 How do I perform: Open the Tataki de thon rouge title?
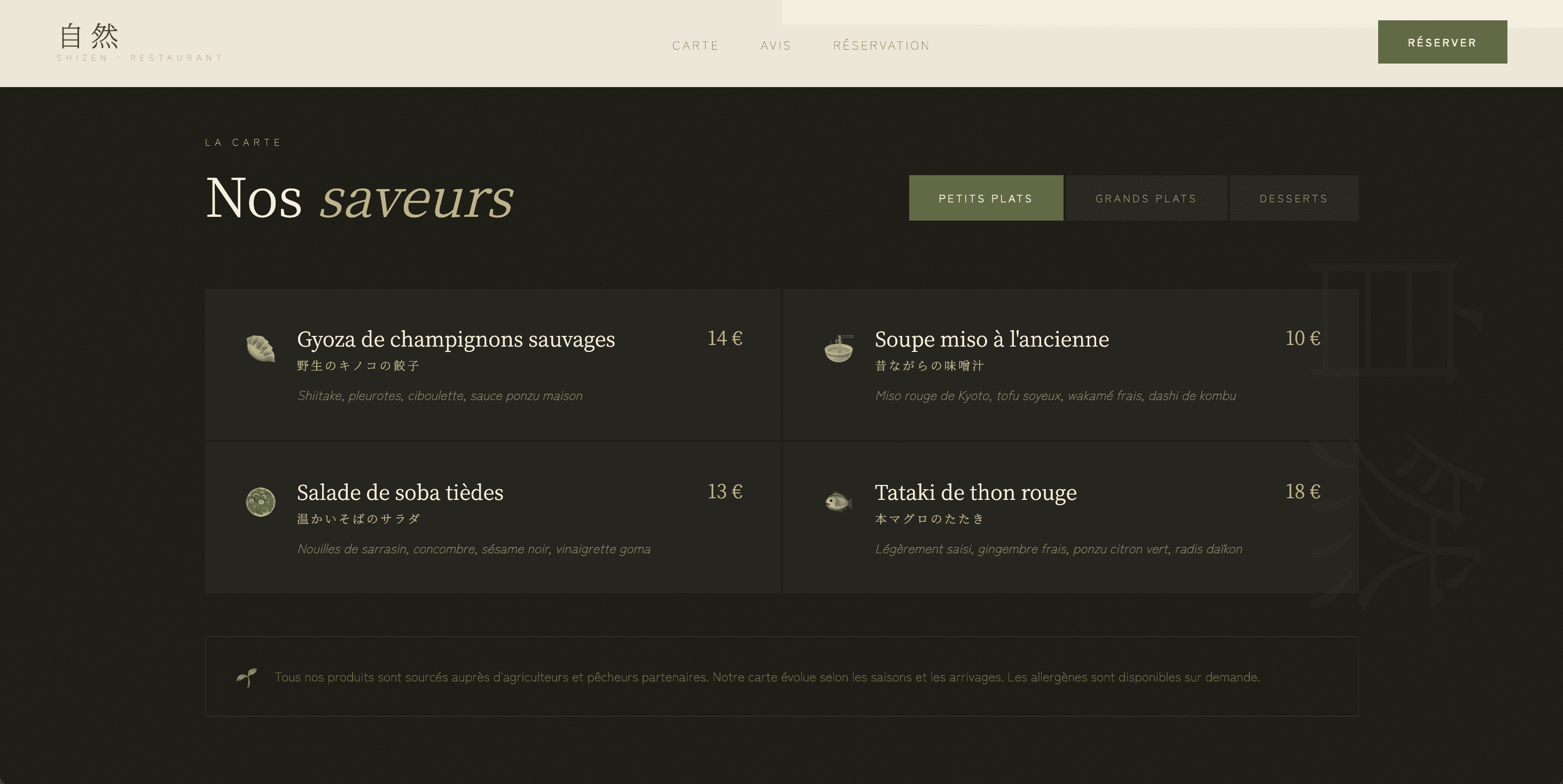point(975,492)
